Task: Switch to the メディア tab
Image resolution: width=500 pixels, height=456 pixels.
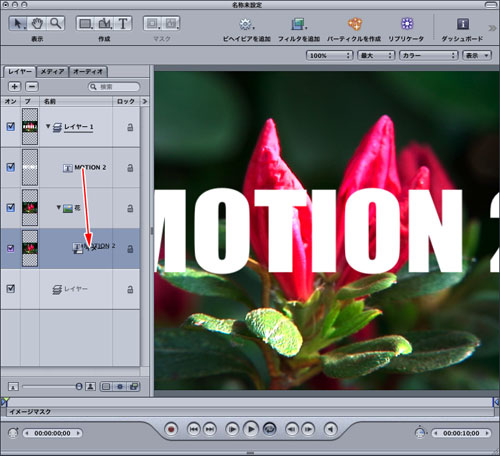Action: [52, 71]
